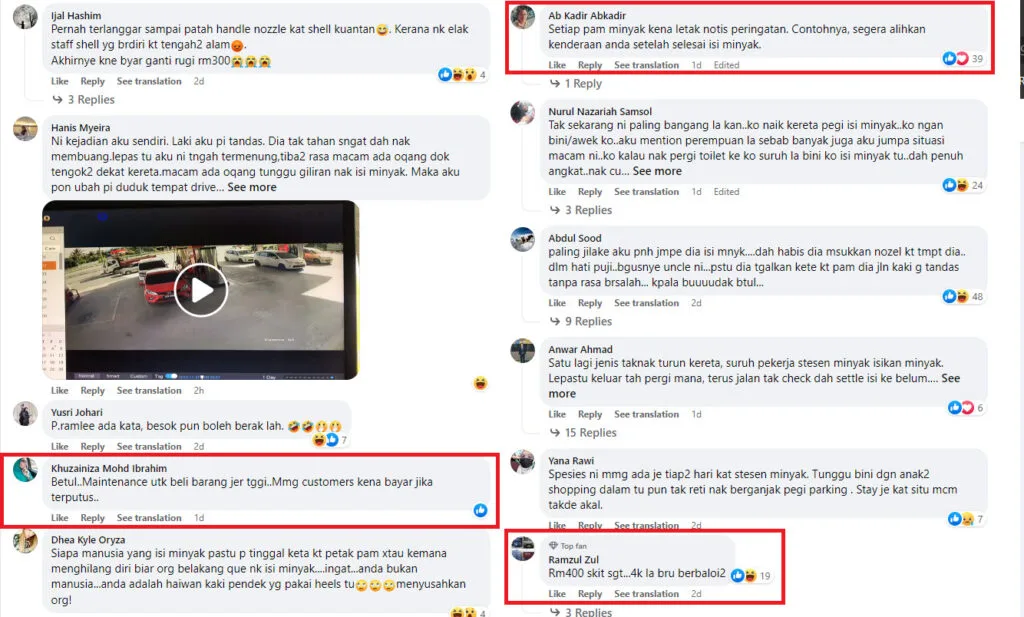The image size is (1024, 617).
Task: Open Dhea Kyle Oryza's profile name link
Action: pyautogui.click(x=88, y=539)
